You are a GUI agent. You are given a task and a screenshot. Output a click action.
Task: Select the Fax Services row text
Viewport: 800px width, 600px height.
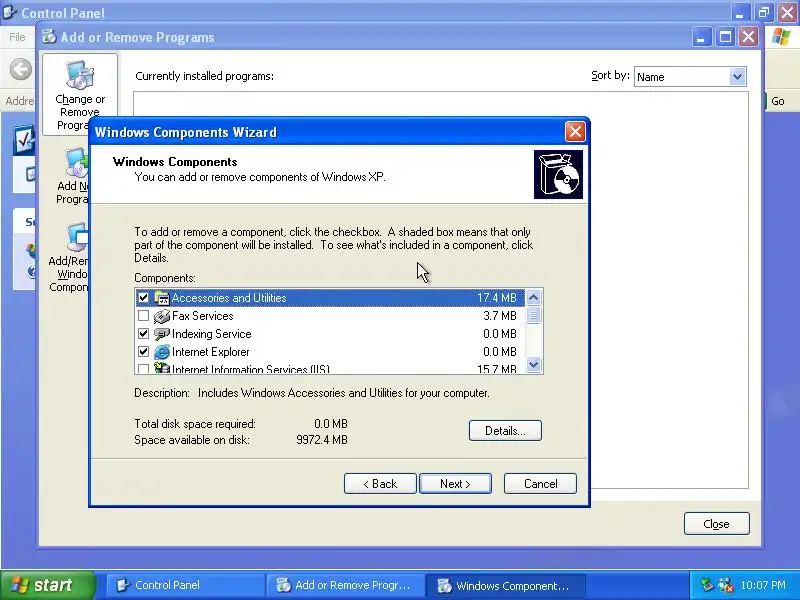[203, 316]
